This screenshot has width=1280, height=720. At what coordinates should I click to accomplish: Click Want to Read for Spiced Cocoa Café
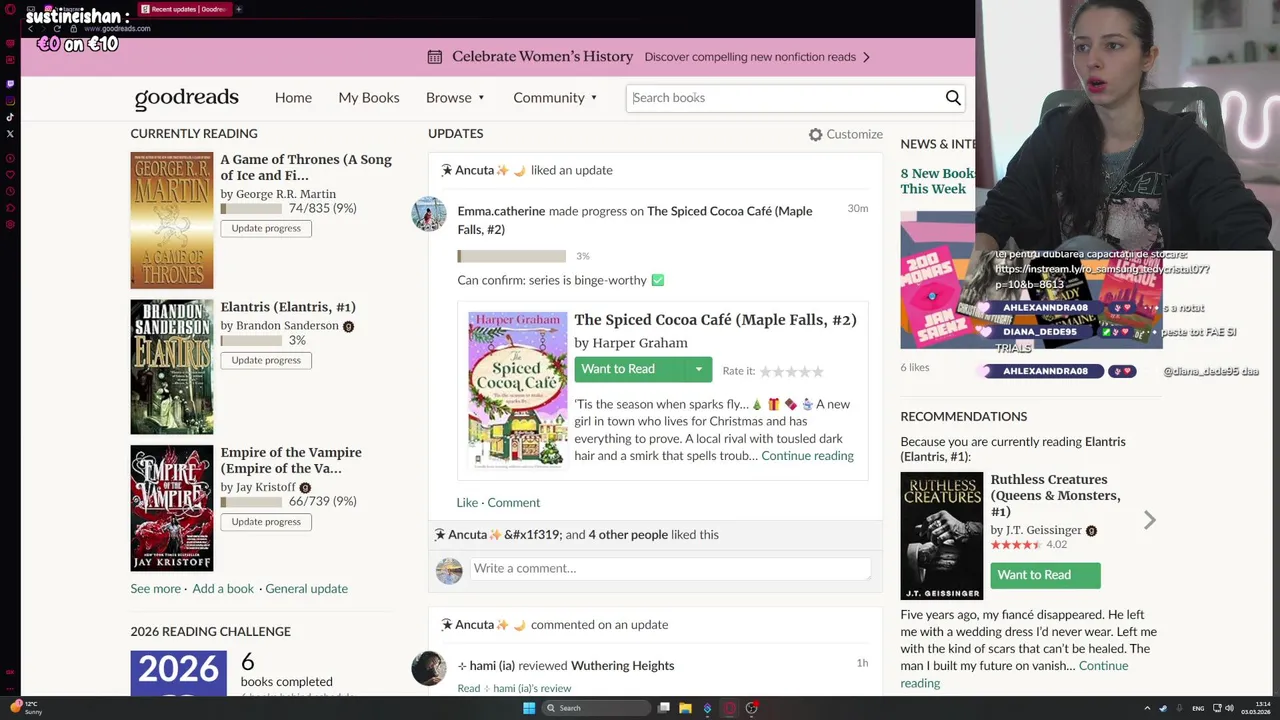pos(629,369)
